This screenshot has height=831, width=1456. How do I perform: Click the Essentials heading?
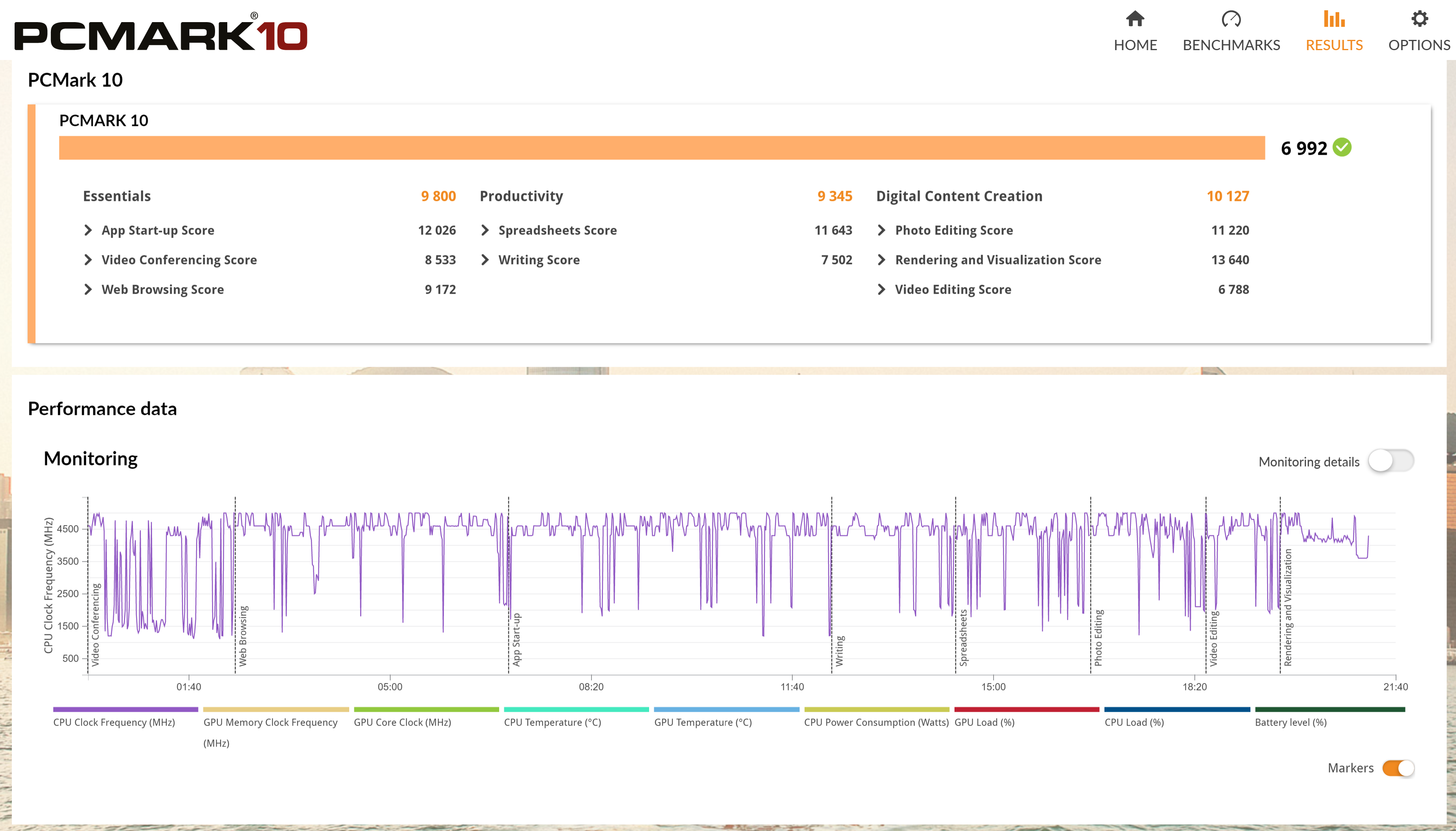coord(117,196)
